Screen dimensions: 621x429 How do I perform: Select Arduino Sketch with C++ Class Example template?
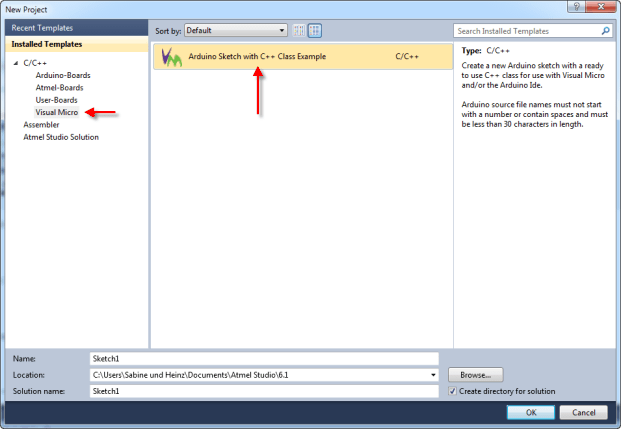[x=303, y=56]
